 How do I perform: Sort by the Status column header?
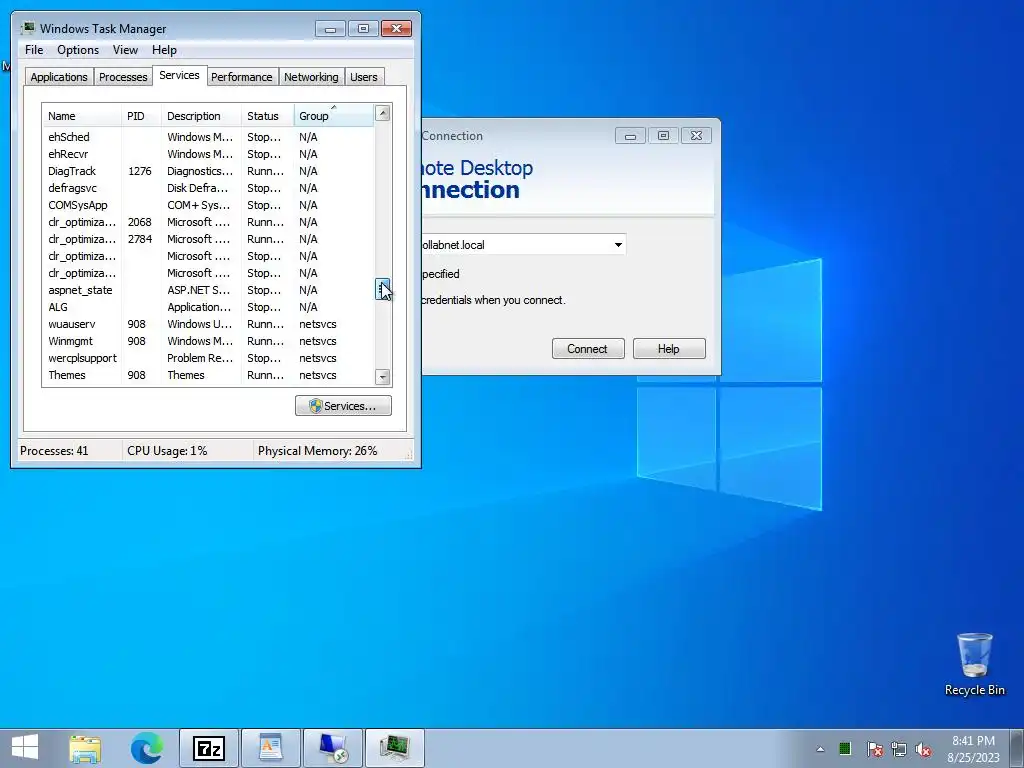pos(268,116)
